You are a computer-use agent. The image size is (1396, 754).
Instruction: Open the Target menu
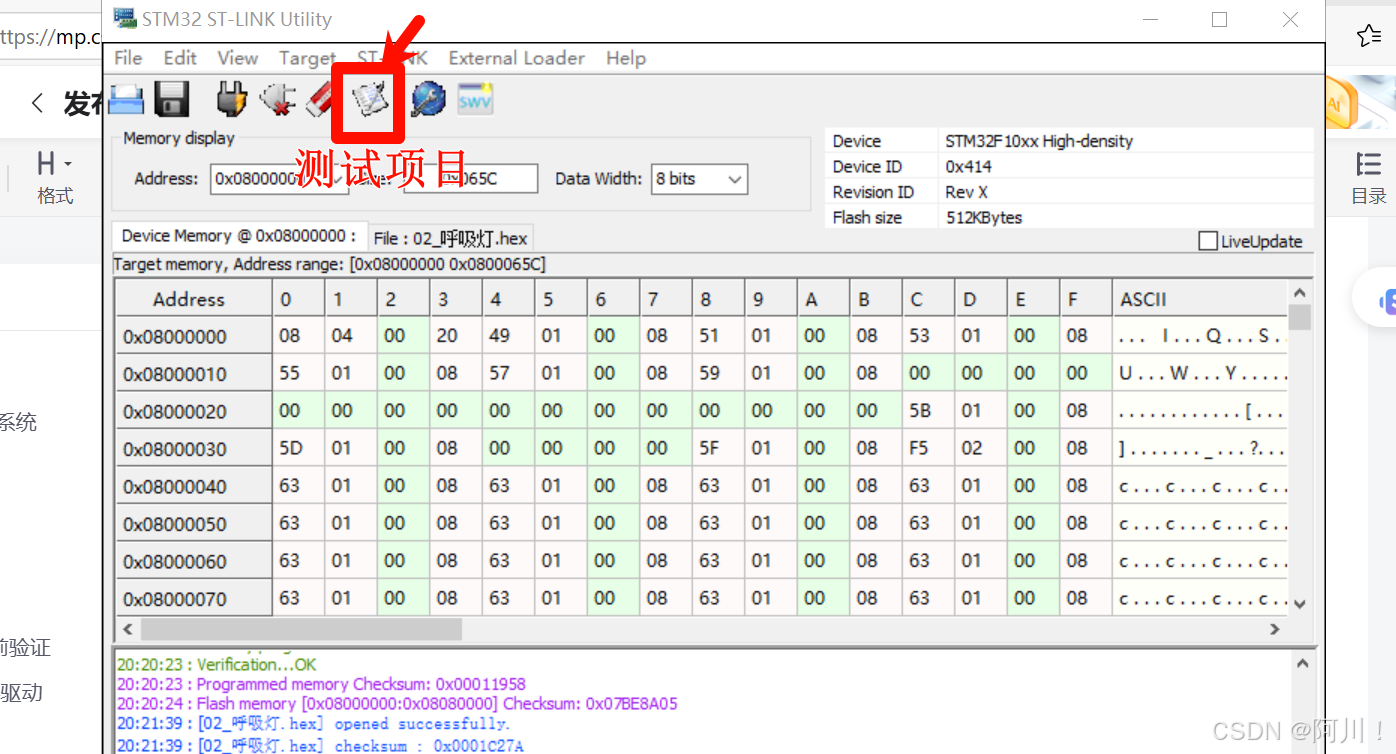coord(307,58)
